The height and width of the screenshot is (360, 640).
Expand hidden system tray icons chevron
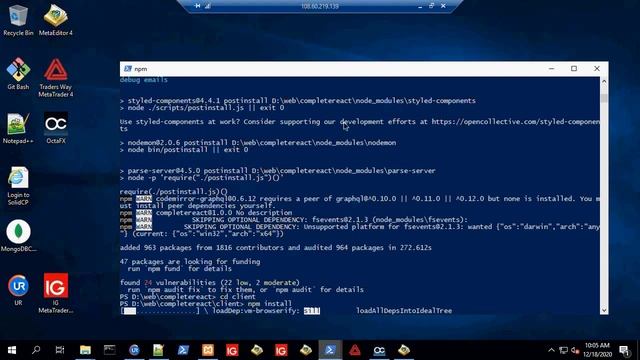point(551,350)
